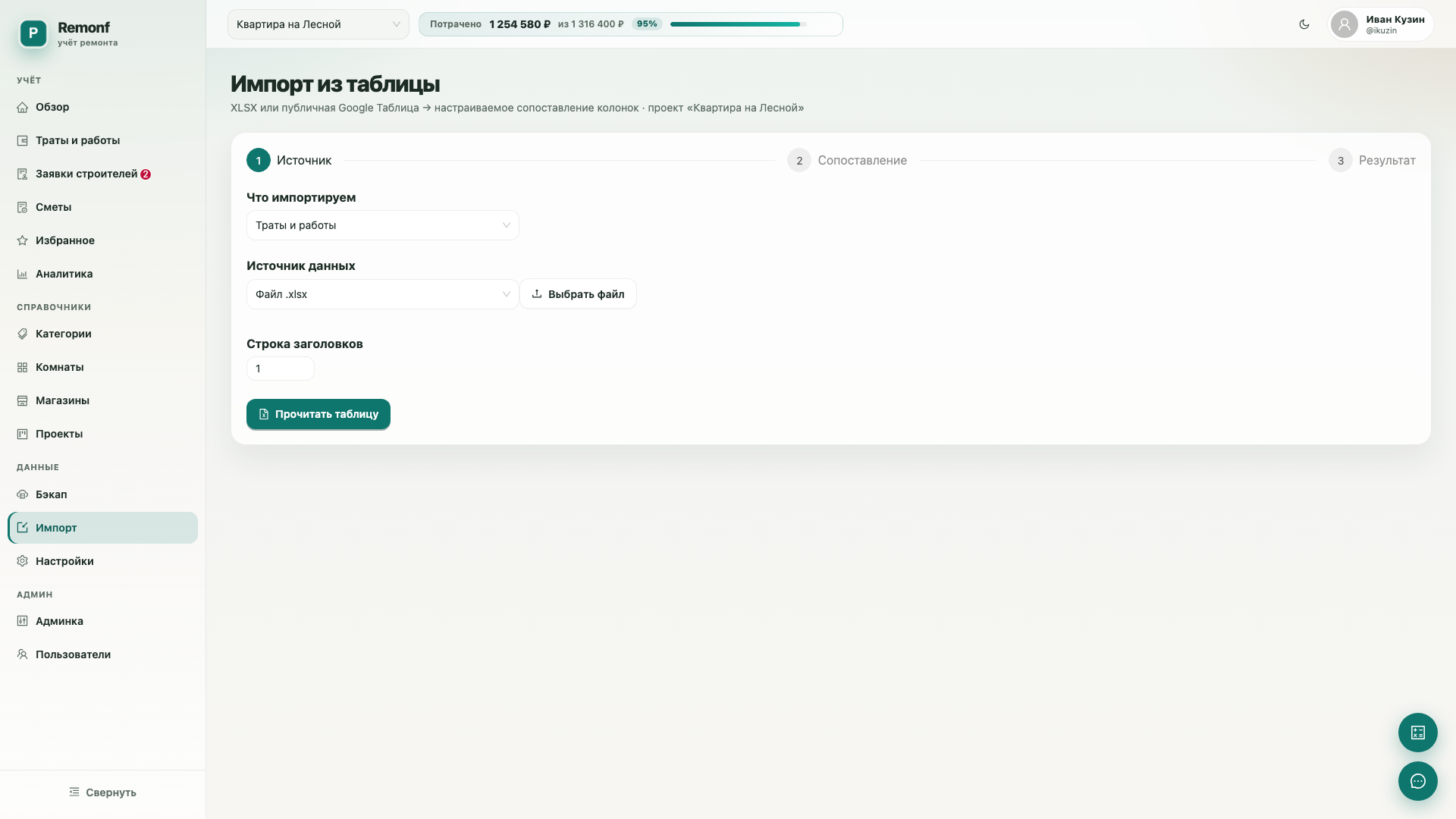This screenshot has width=1456, height=819.
Task: Click the Админка sidebar icon
Action: pyautogui.click(x=23, y=622)
